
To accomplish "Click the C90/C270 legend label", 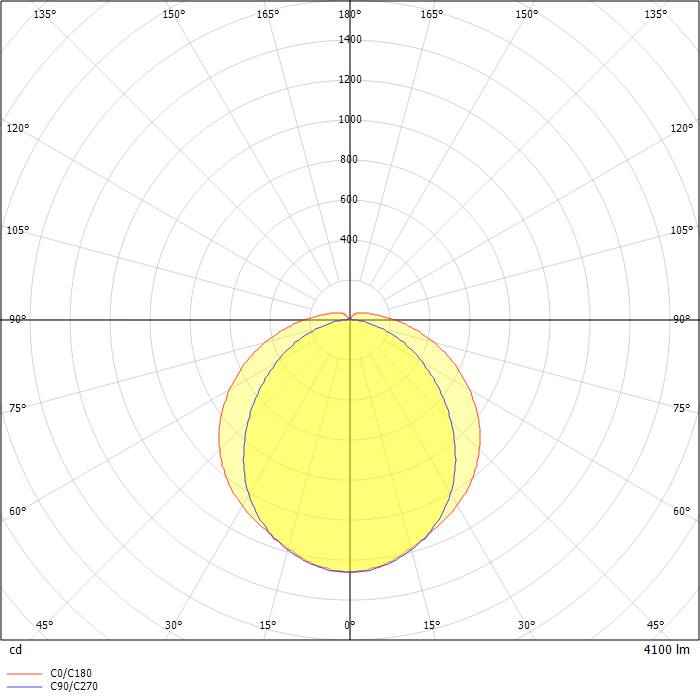I will [x=74, y=686].
